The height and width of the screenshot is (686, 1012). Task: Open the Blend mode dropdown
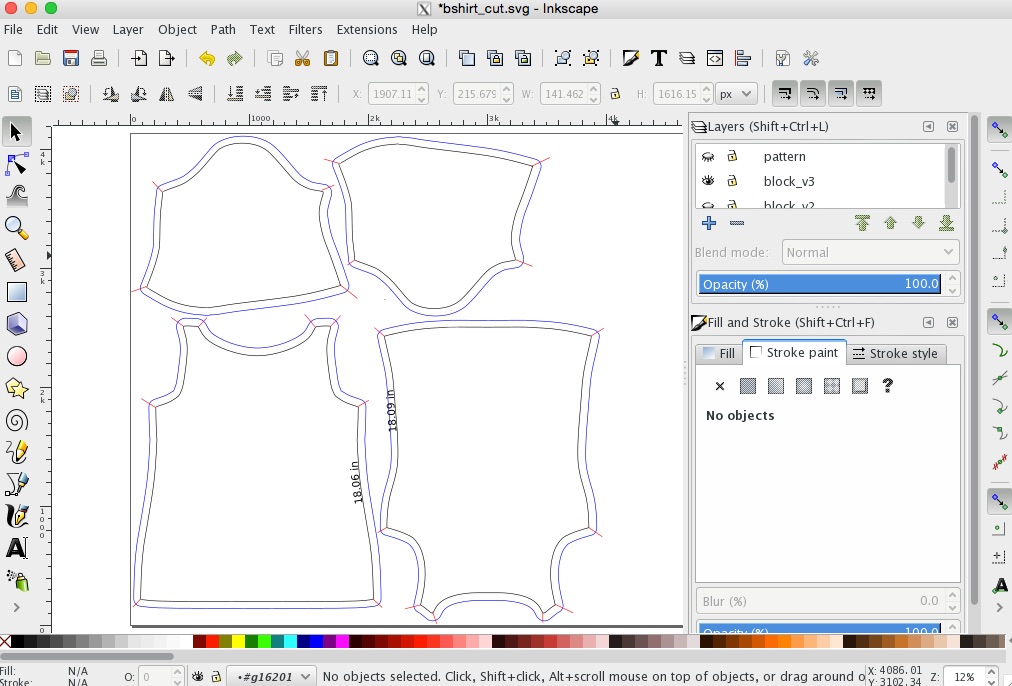[x=870, y=253]
